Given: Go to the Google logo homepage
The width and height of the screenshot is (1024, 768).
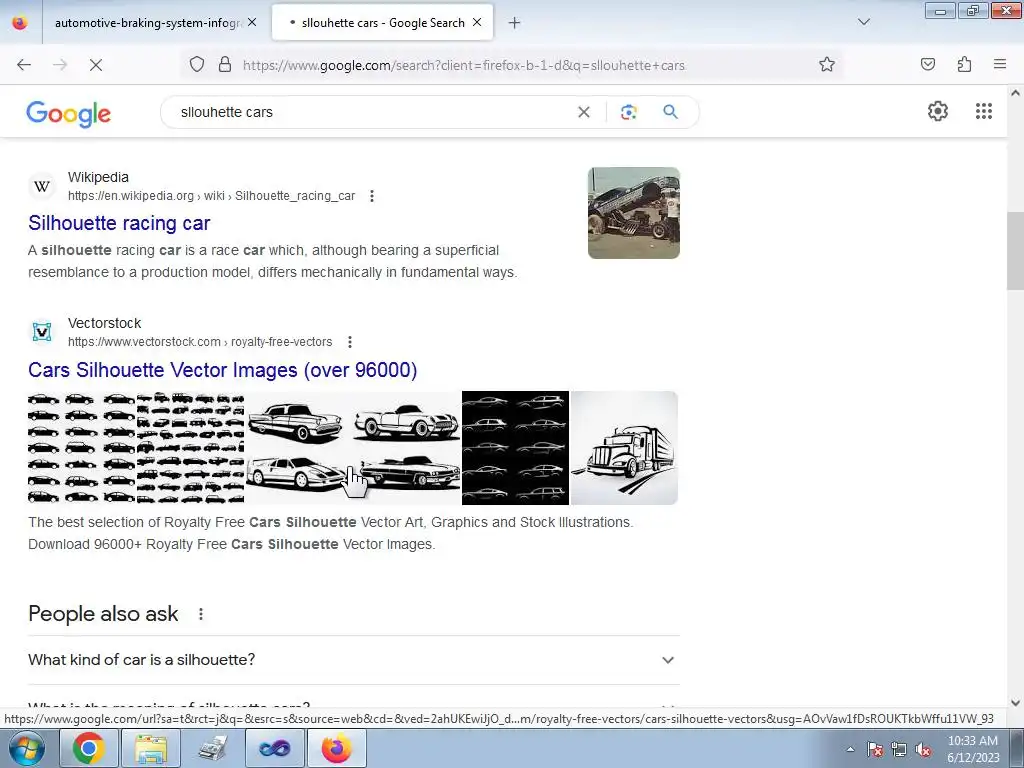Looking at the screenshot, I should [69, 114].
